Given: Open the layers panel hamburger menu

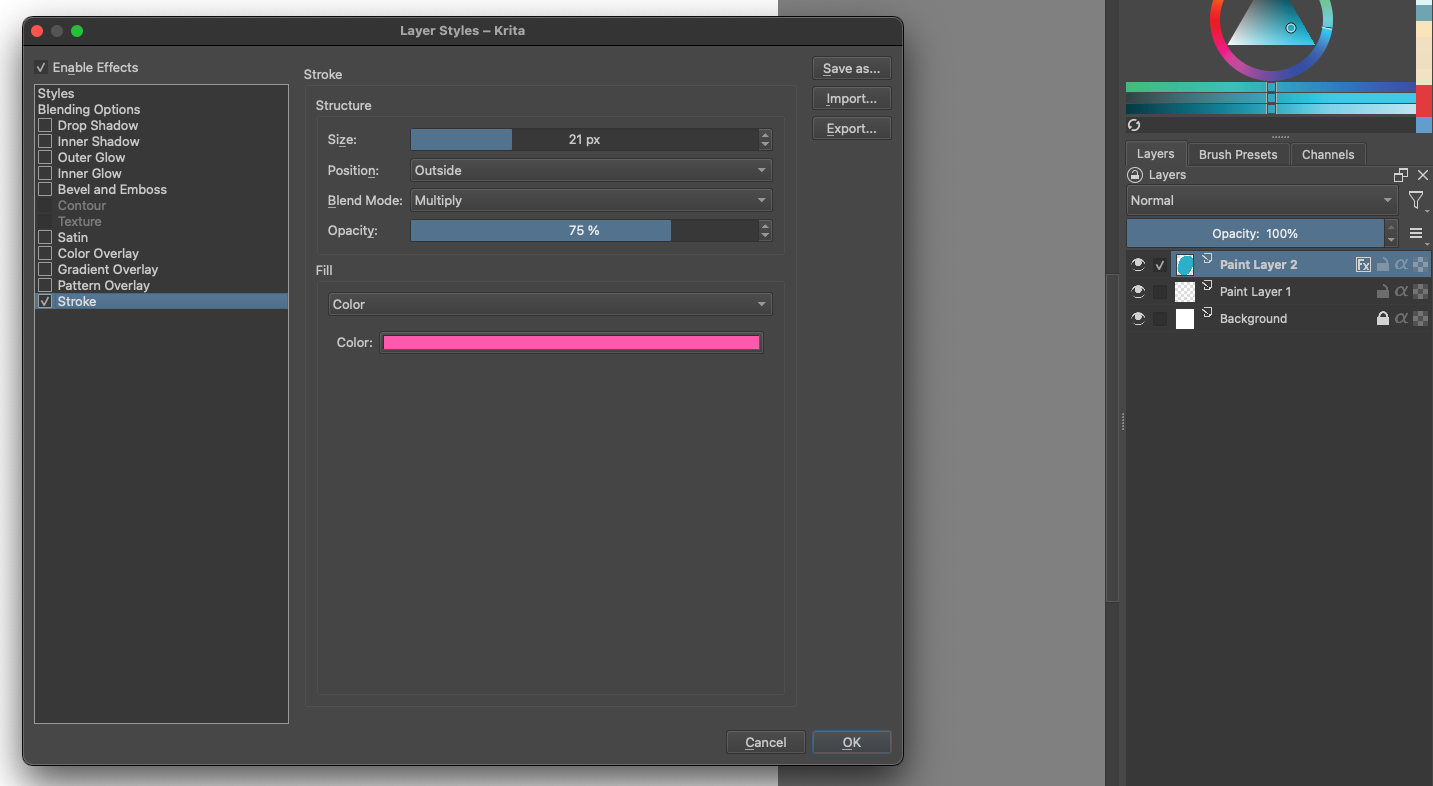Looking at the screenshot, I should click(x=1416, y=234).
